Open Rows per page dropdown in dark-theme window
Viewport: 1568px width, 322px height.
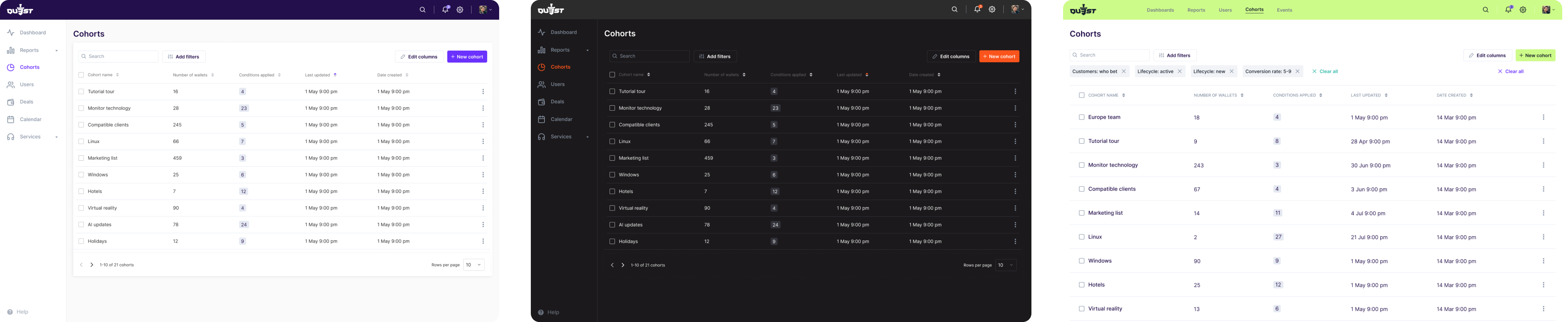(1006, 265)
